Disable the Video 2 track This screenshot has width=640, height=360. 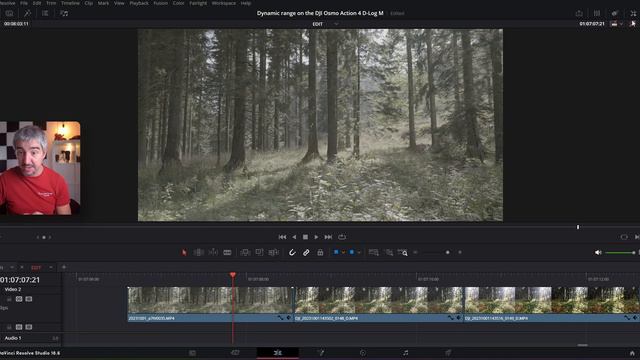point(29,299)
